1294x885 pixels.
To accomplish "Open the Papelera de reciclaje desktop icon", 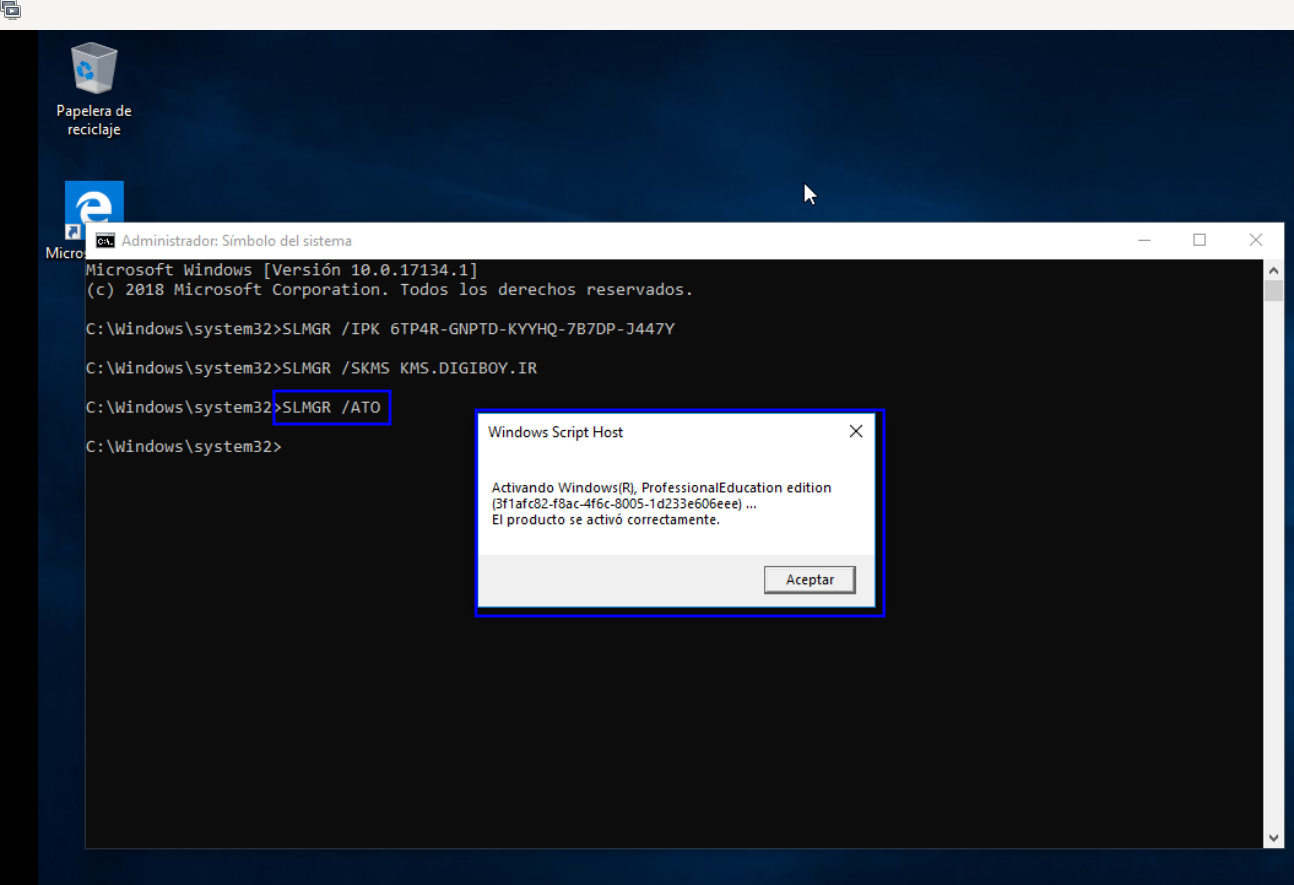I will (94, 90).
